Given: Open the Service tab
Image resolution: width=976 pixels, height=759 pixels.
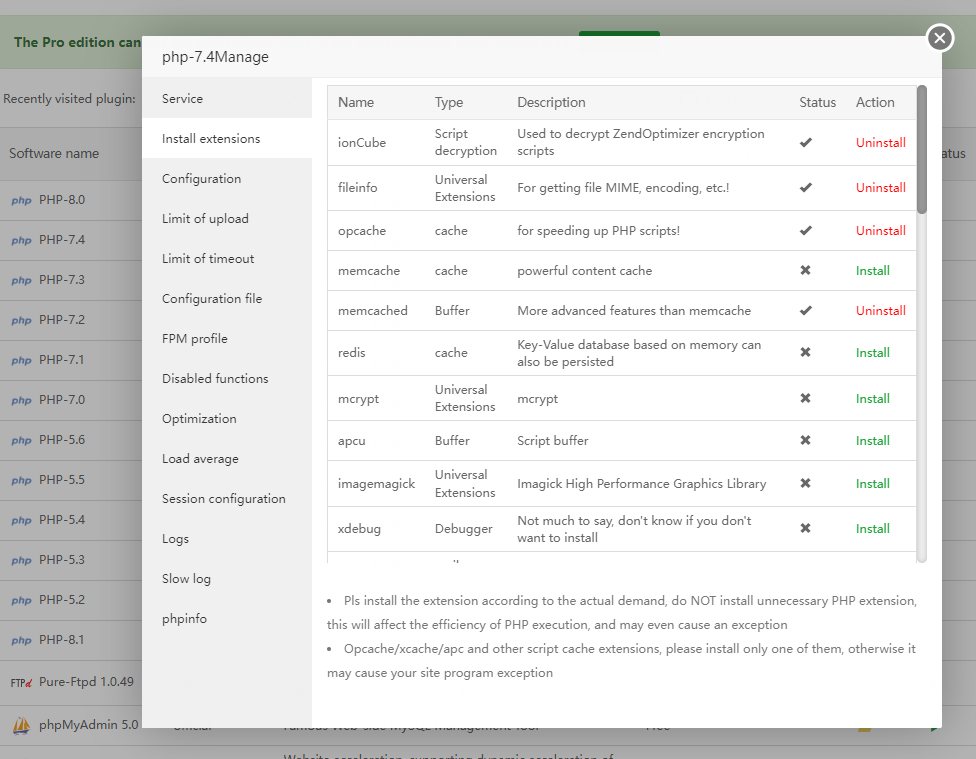Looking at the screenshot, I should (x=182, y=99).
